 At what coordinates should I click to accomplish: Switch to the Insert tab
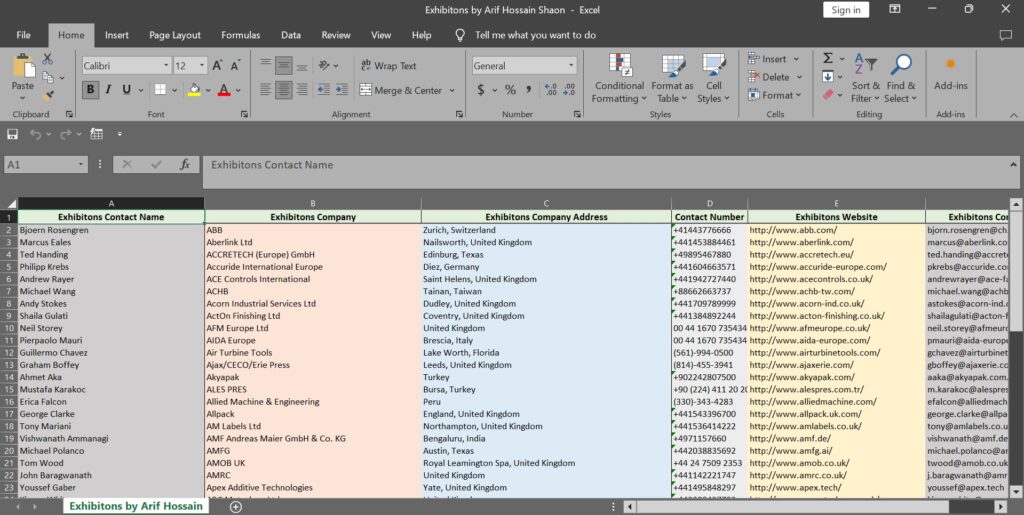(117, 35)
